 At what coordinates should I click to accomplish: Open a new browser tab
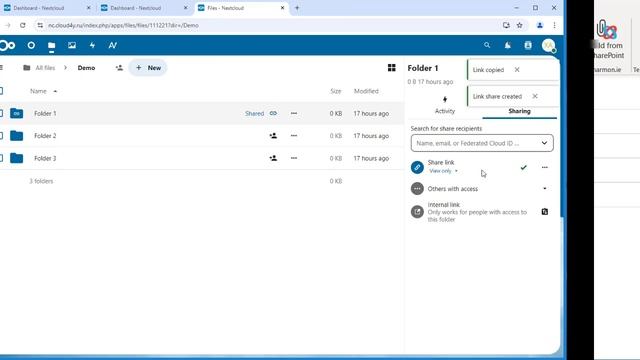[x=297, y=8]
